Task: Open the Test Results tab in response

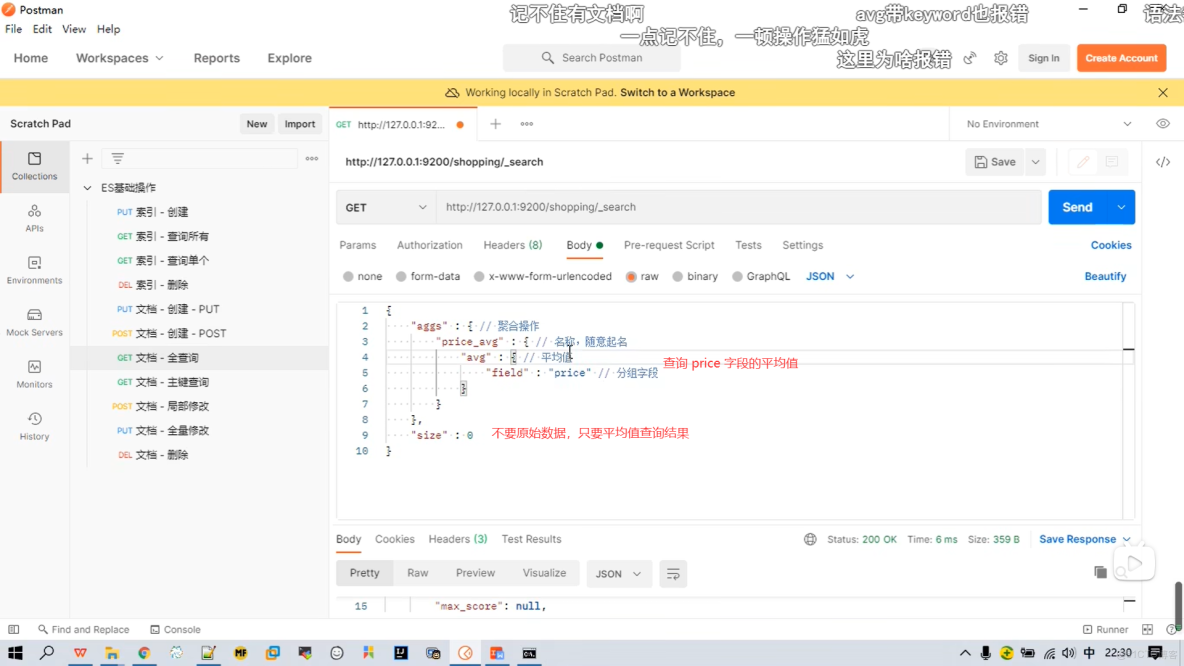Action: tap(531, 539)
